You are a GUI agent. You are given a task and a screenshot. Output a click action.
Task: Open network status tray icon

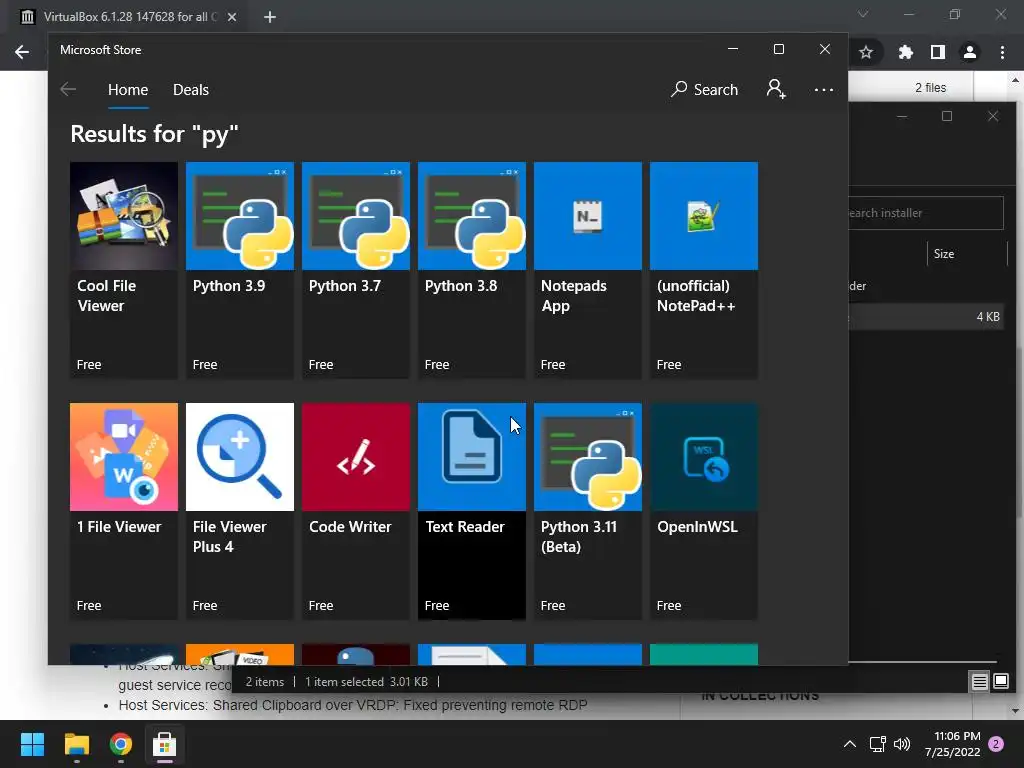[877, 744]
